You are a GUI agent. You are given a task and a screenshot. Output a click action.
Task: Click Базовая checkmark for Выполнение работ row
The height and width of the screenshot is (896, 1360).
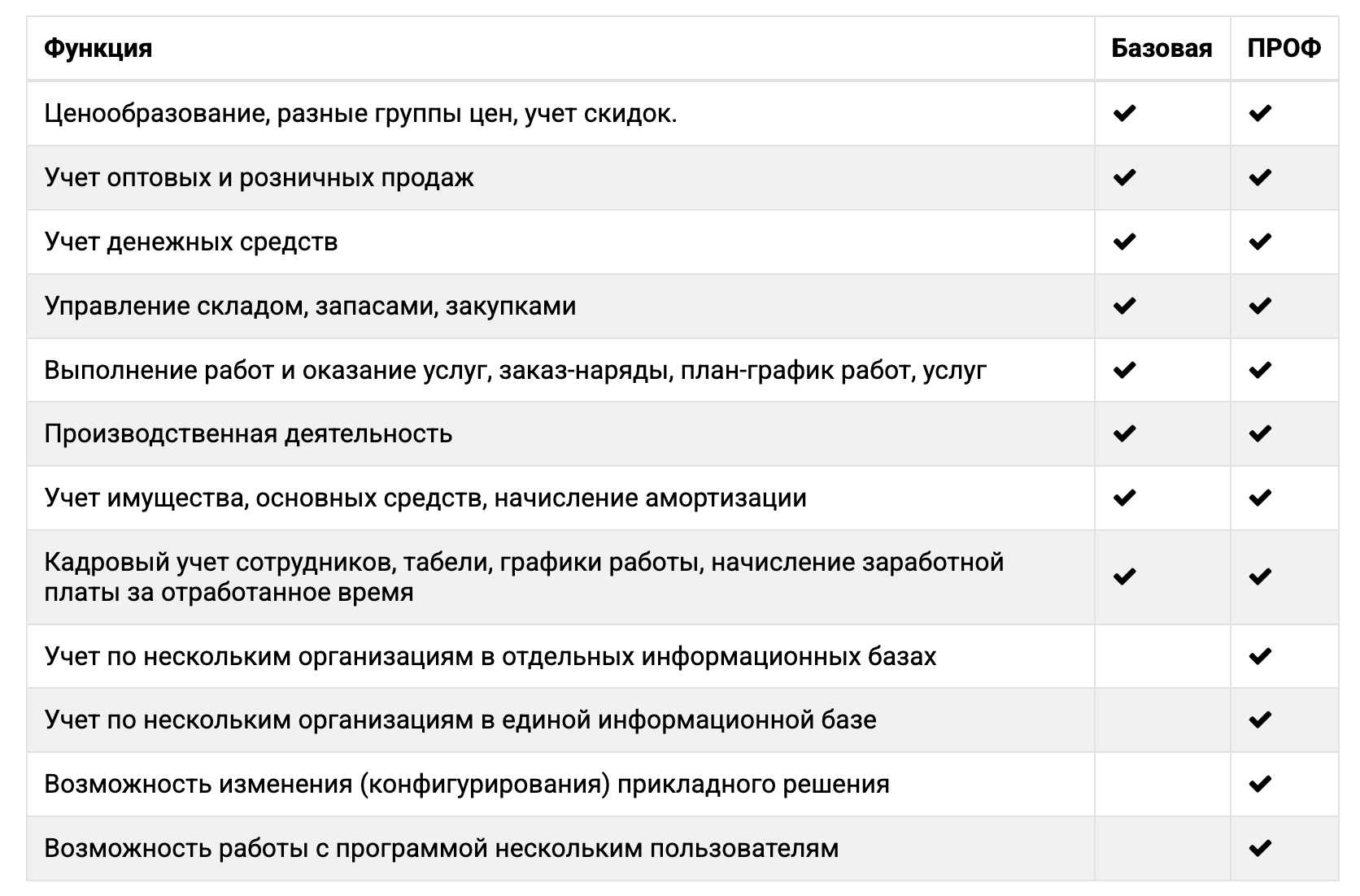1124,370
